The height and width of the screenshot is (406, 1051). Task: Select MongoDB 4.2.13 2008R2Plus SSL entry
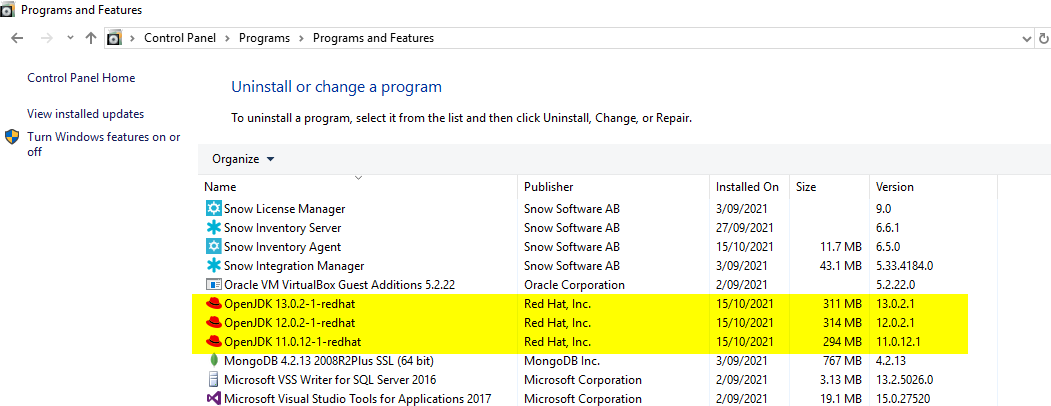click(329, 360)
